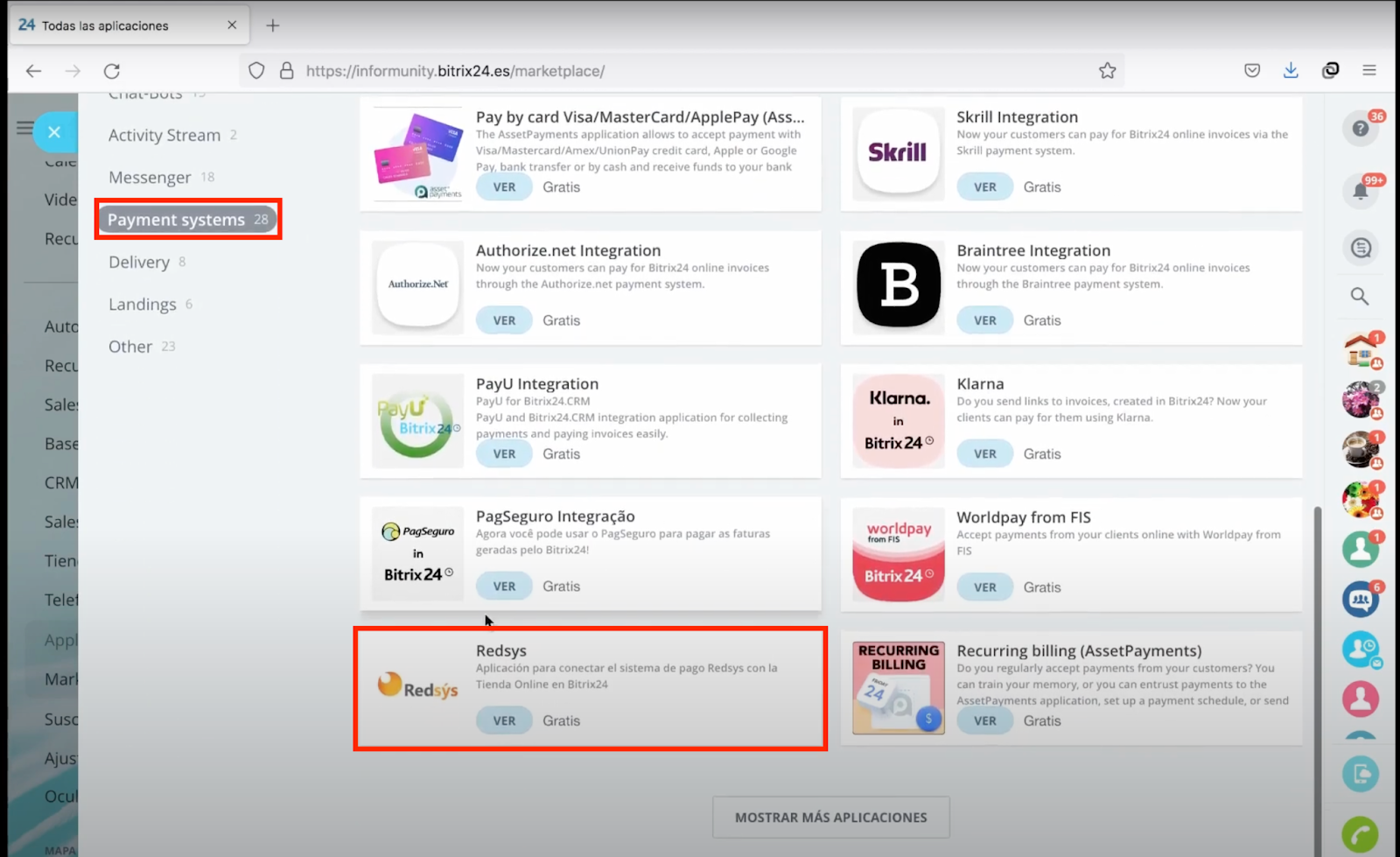
Task: Click the padlock site security icon
Action: tap(286, 71)
